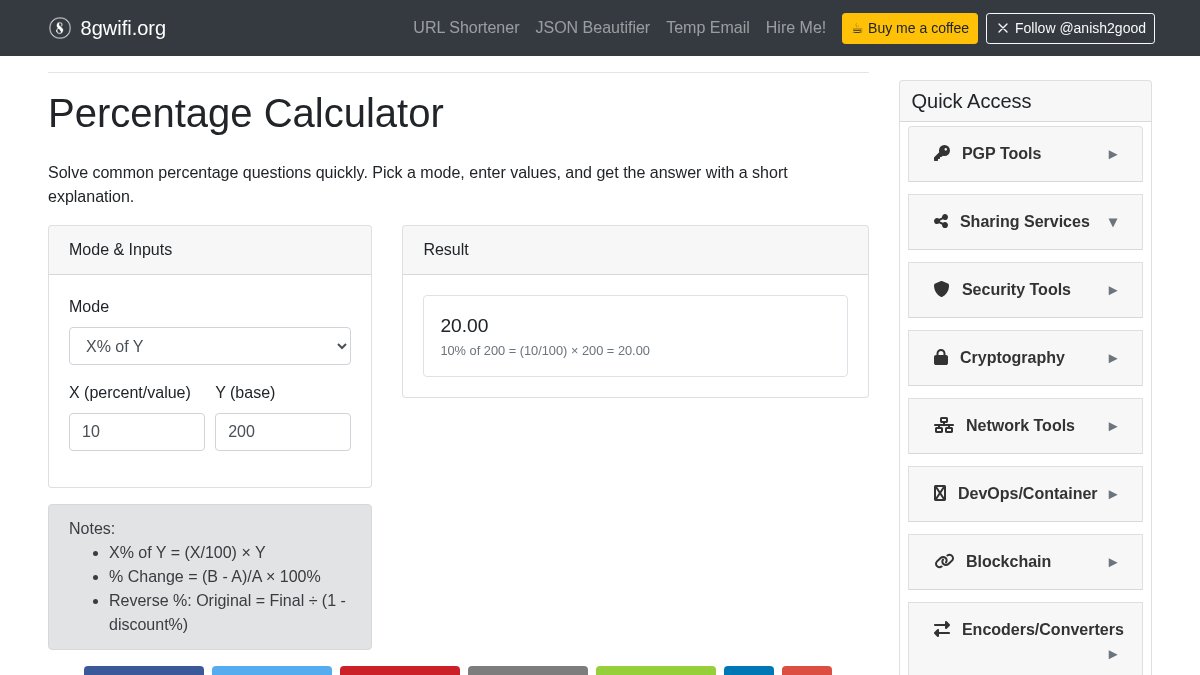The image size is (1200, 675).
Task: Click the X (base) input field
Action: coord(137,431)
